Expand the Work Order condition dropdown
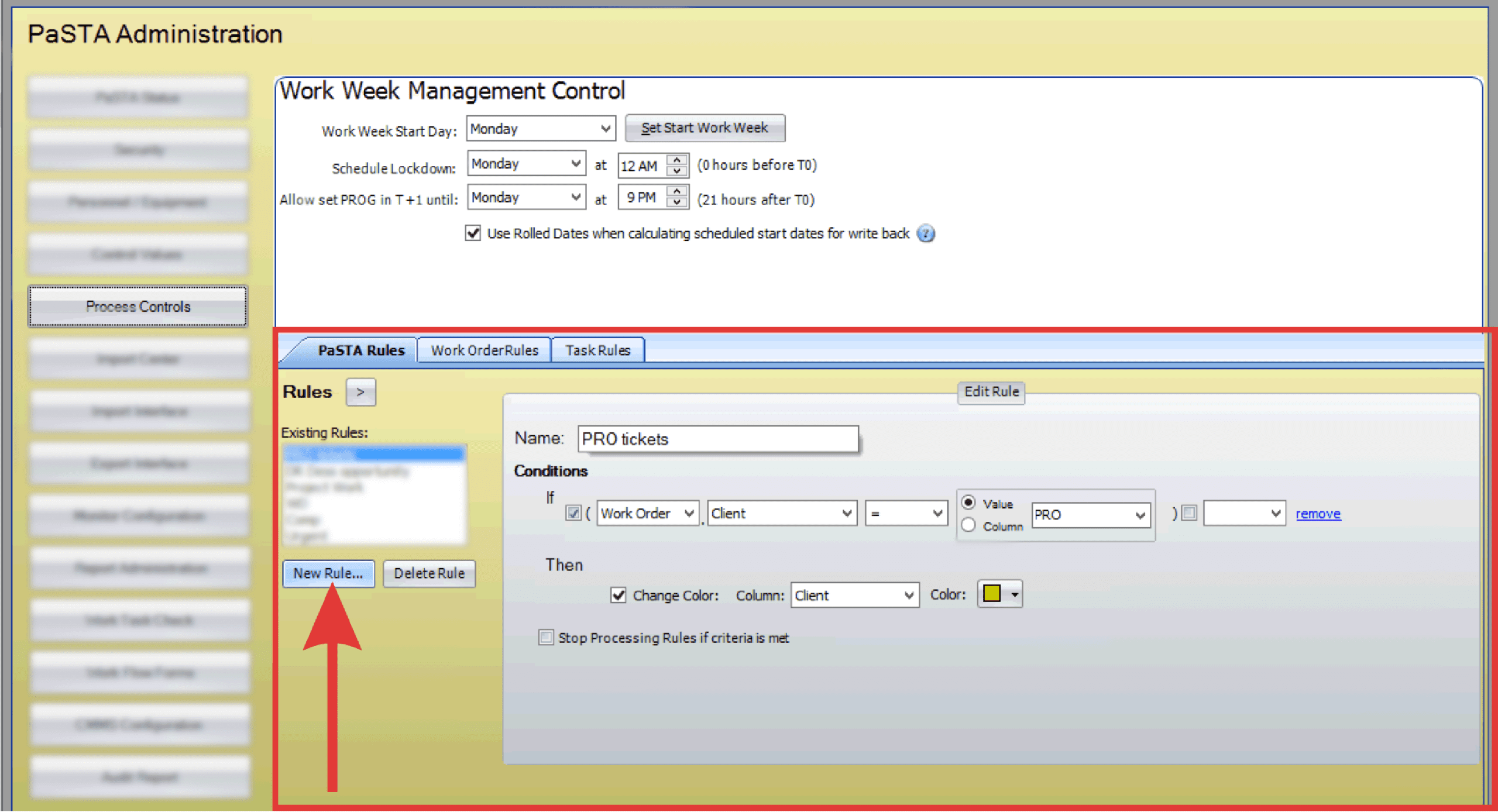This screenshot has width=1498, height=812. click(x=689, y=514)
